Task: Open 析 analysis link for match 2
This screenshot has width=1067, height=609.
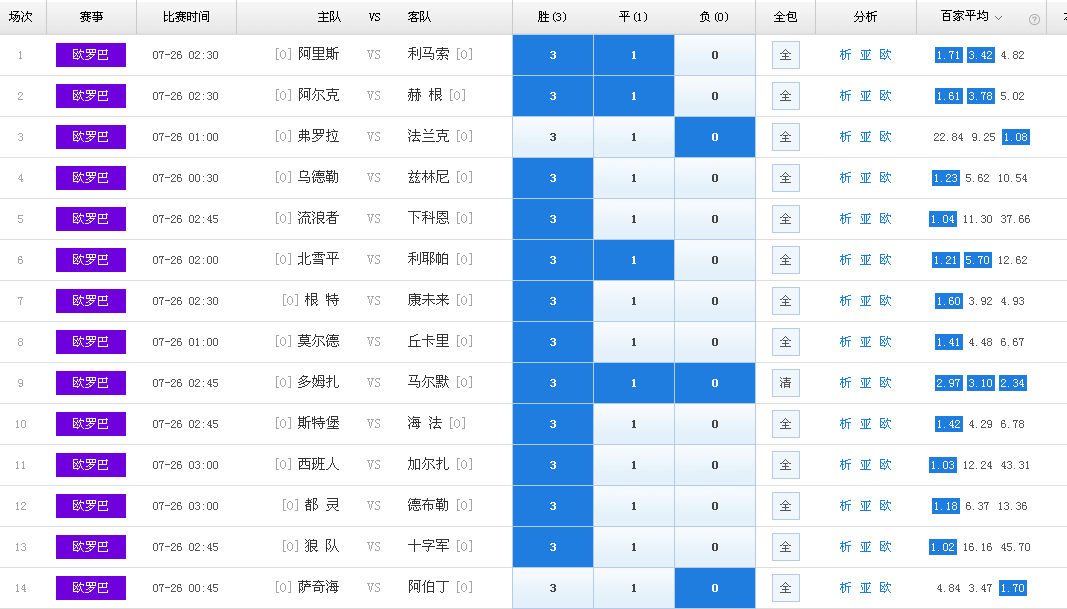Action: point(845,96)
